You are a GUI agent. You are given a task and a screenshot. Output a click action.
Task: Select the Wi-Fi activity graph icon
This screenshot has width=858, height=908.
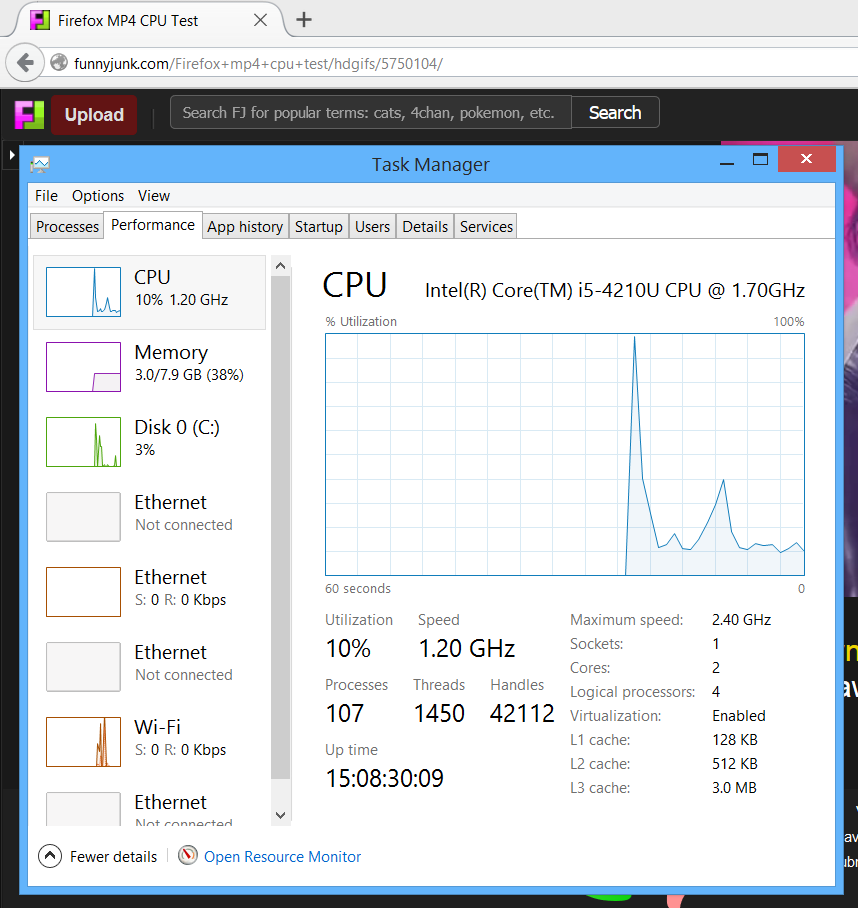(83, 742)
